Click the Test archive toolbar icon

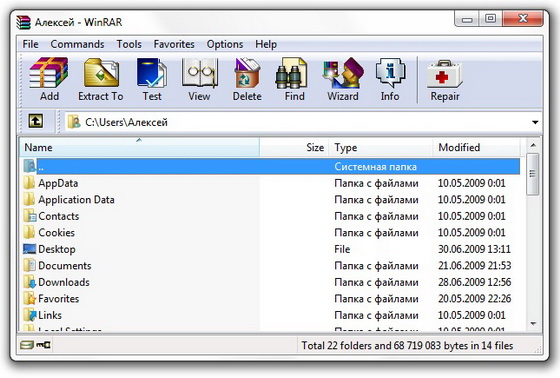pos(152,73)
